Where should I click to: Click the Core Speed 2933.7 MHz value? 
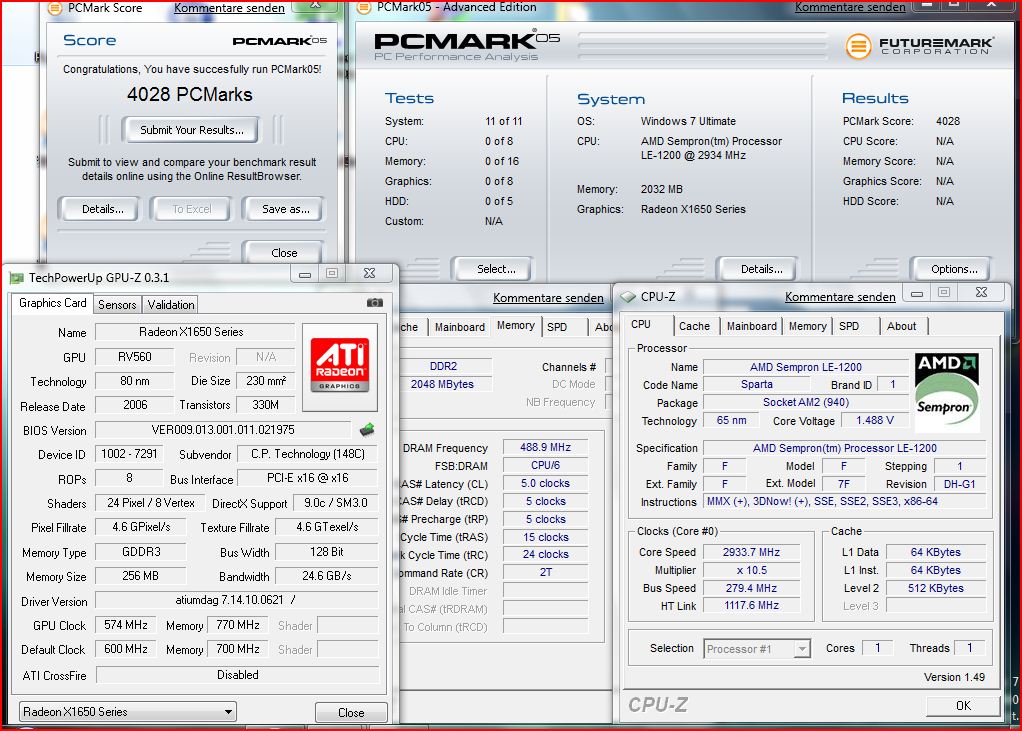751,552
